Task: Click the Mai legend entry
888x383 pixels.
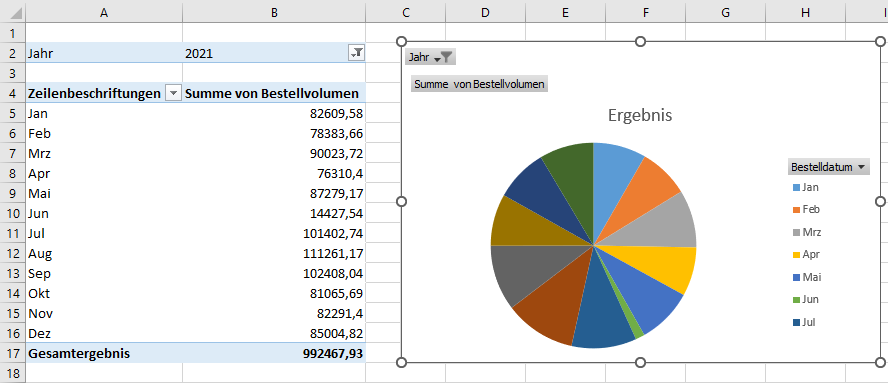Action: (x=807, y=278)
